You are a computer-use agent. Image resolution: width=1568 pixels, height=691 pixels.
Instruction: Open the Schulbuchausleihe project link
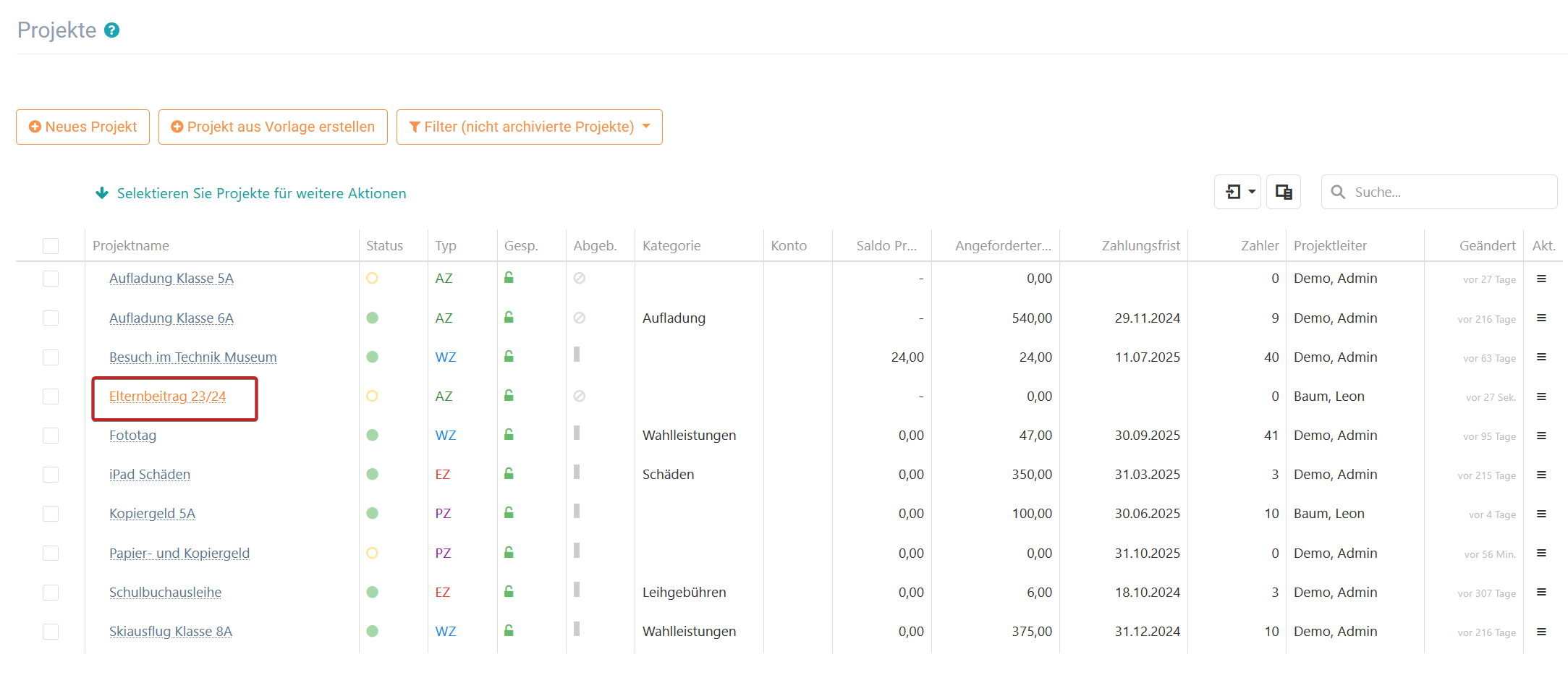point(165,593)
